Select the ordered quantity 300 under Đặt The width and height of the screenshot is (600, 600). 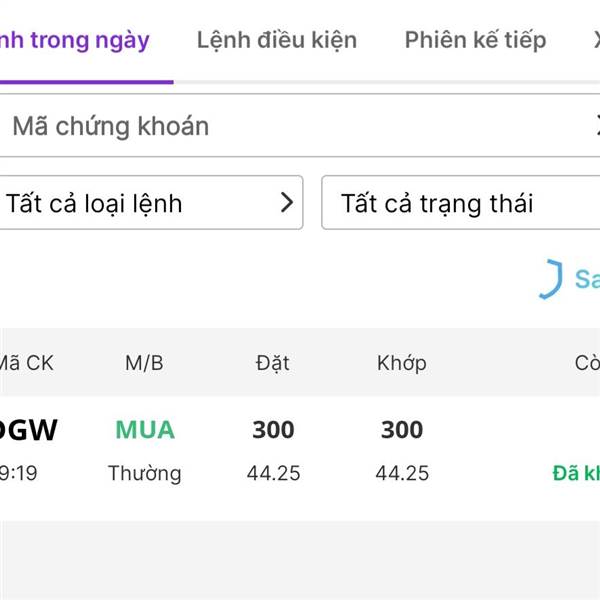pyautogui.click(x=273, y=430)
